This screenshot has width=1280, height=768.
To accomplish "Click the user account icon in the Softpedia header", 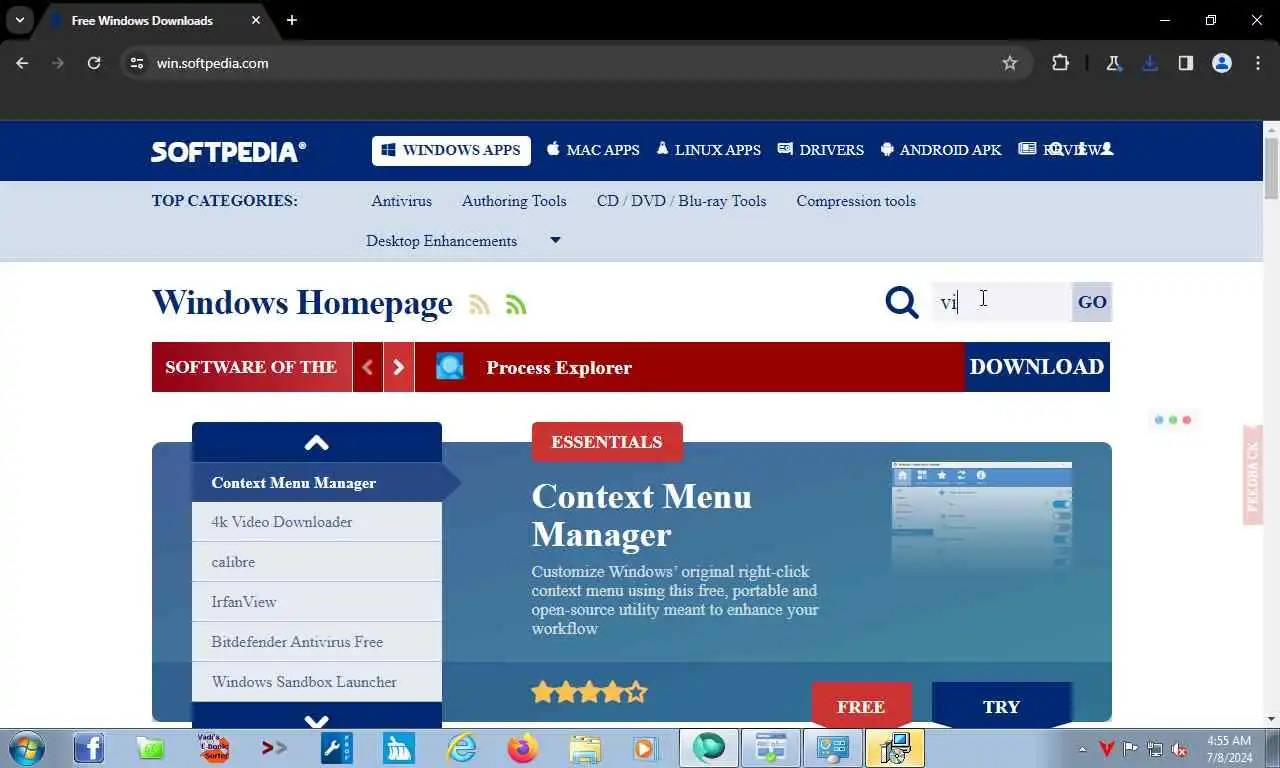I will tap(1106, 149).
